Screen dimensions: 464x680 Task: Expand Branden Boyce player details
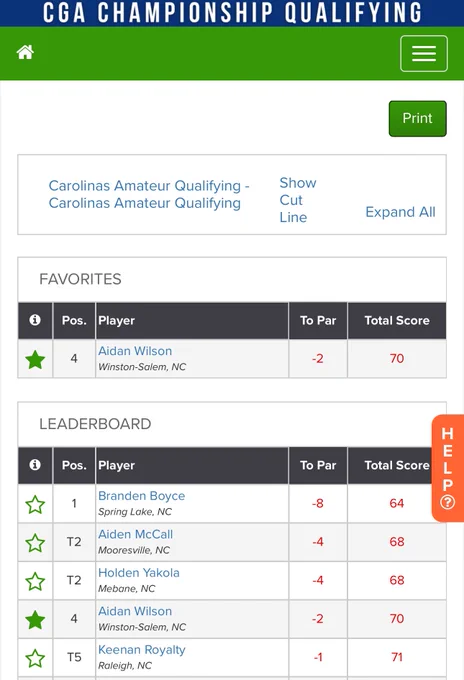point(141,496)
